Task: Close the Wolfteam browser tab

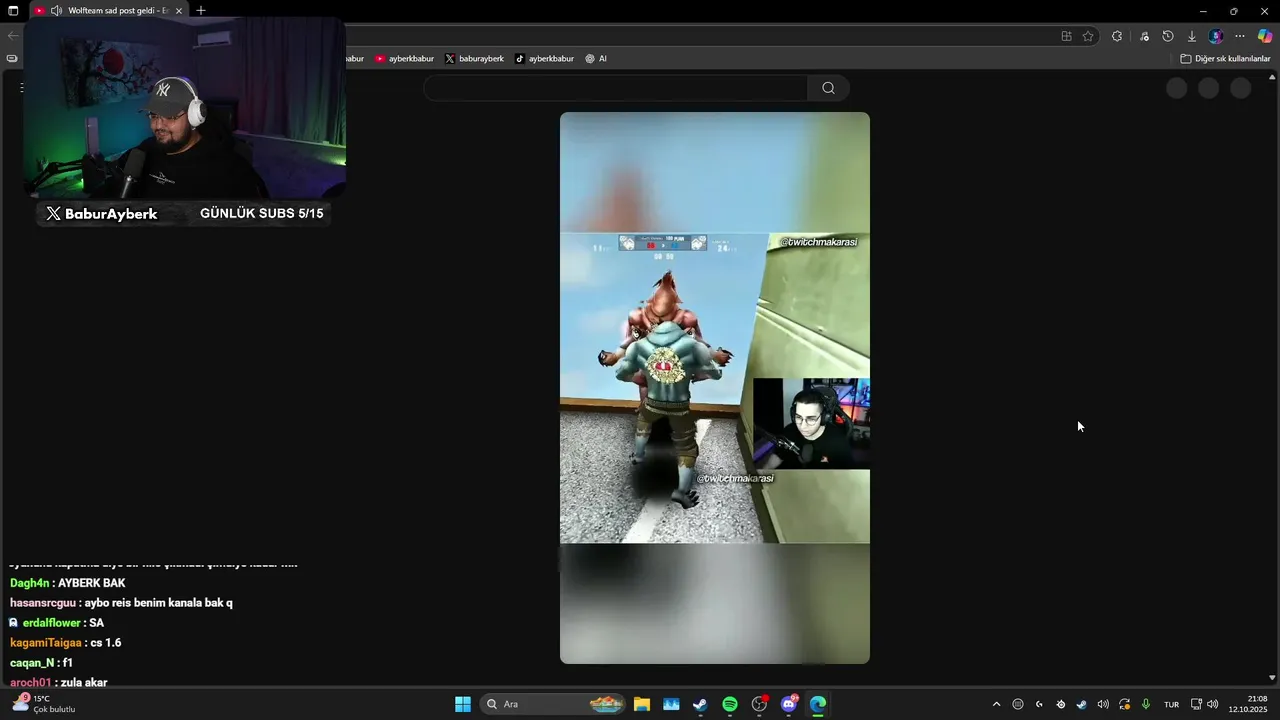Action: (x=179, y=11)
